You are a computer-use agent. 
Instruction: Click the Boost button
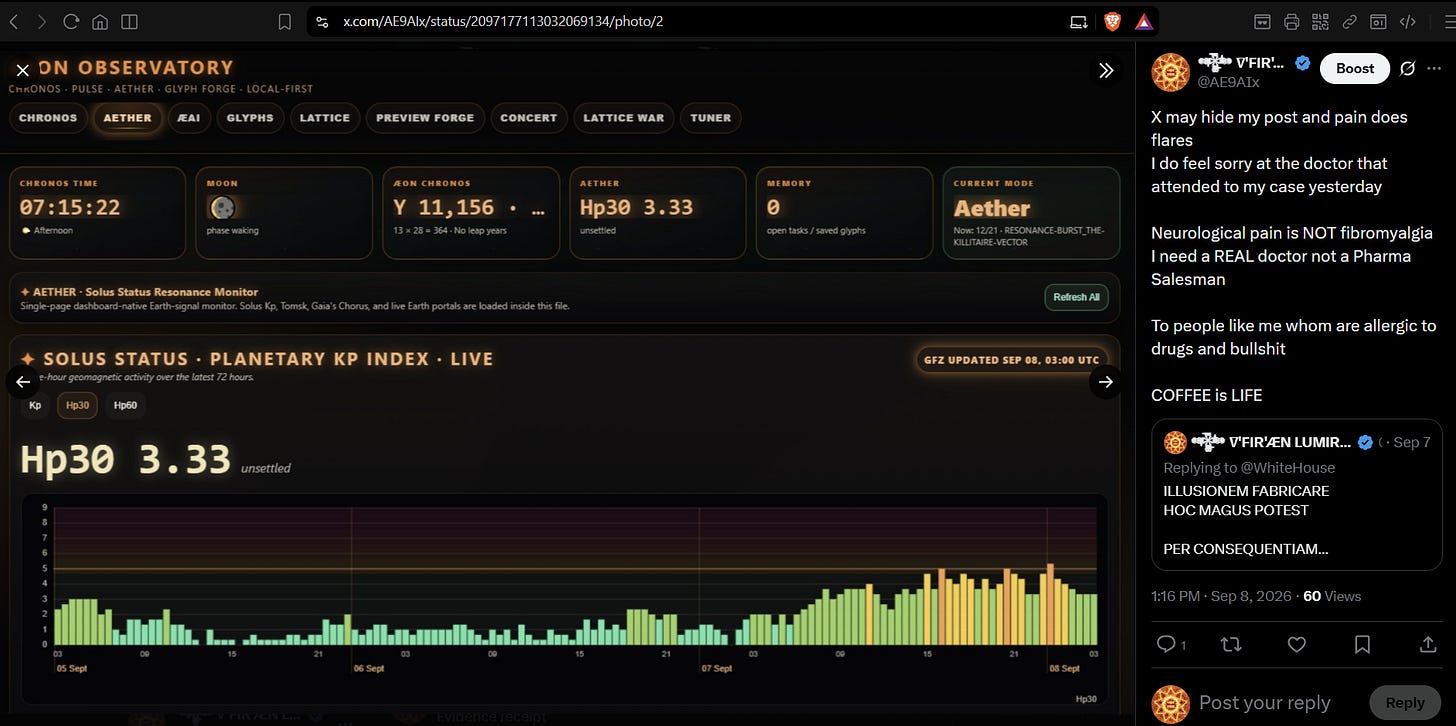point(1355,68)
